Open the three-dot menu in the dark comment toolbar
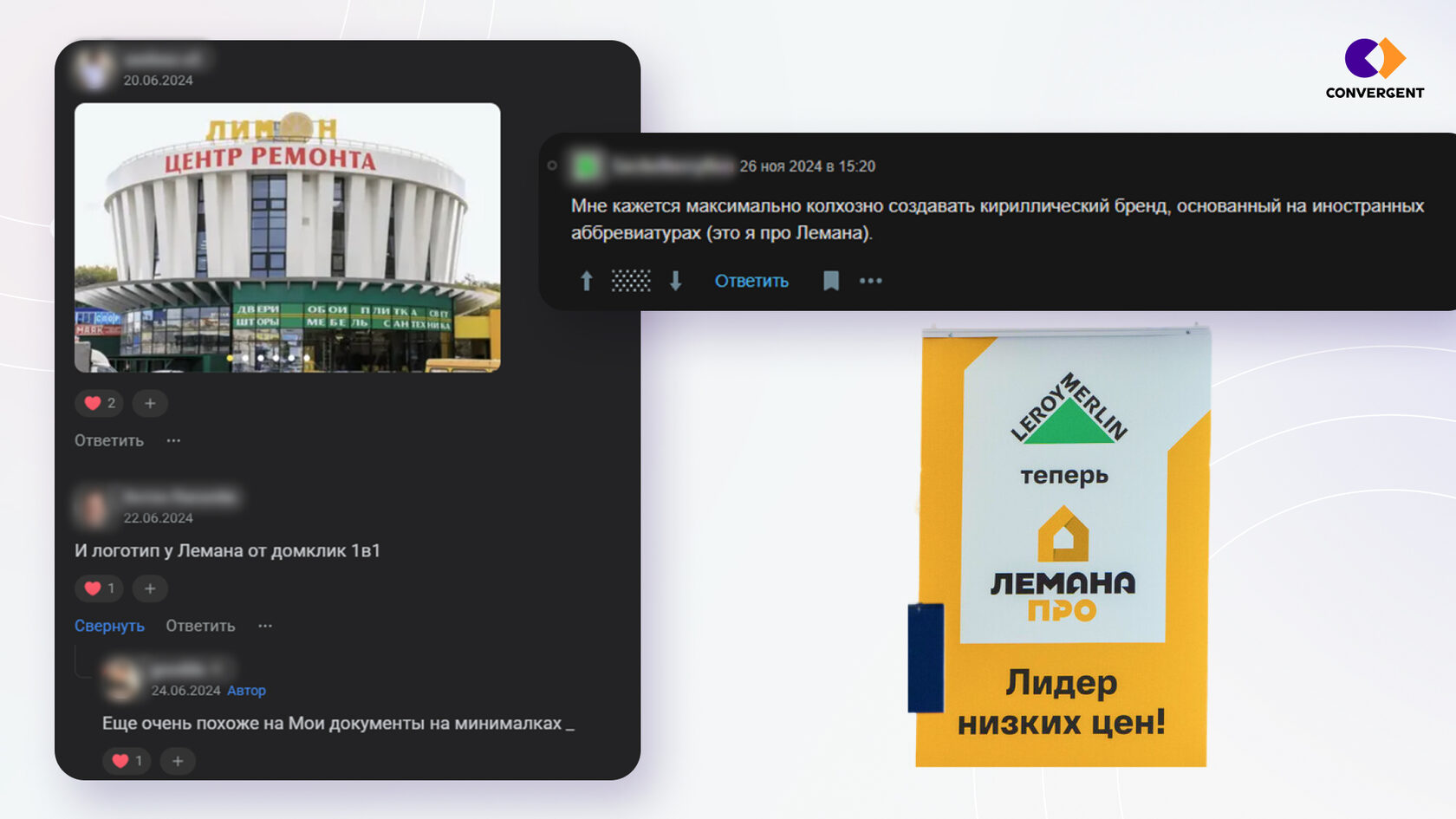 click(x=870, y=280)
